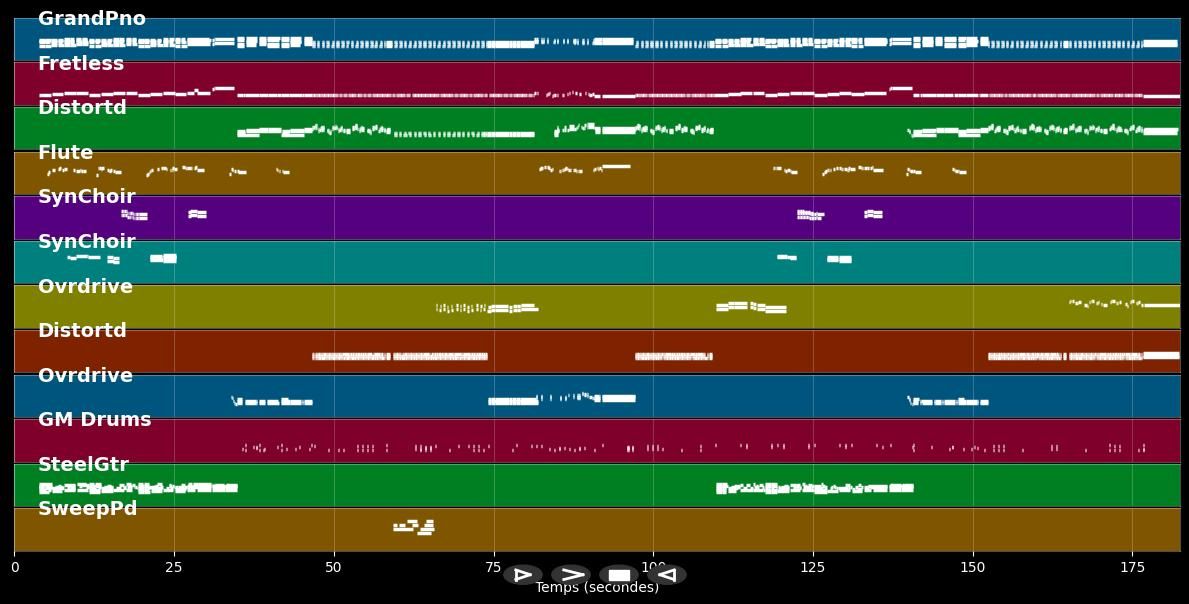Viewport: 1189px width, 604px height.
Task: Click the 125 seconds tick label
Action: (x=812, y=568)
